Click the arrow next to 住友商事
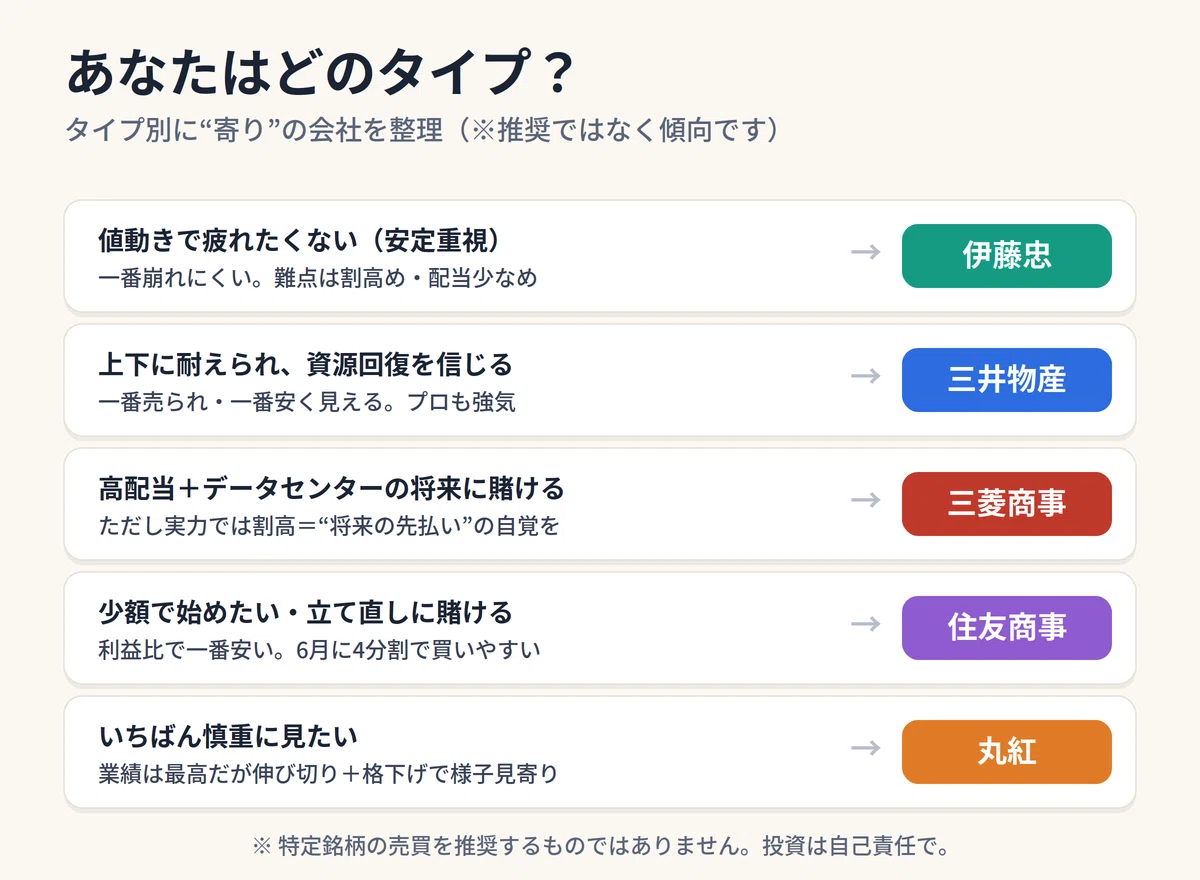 tap(865, 624)
